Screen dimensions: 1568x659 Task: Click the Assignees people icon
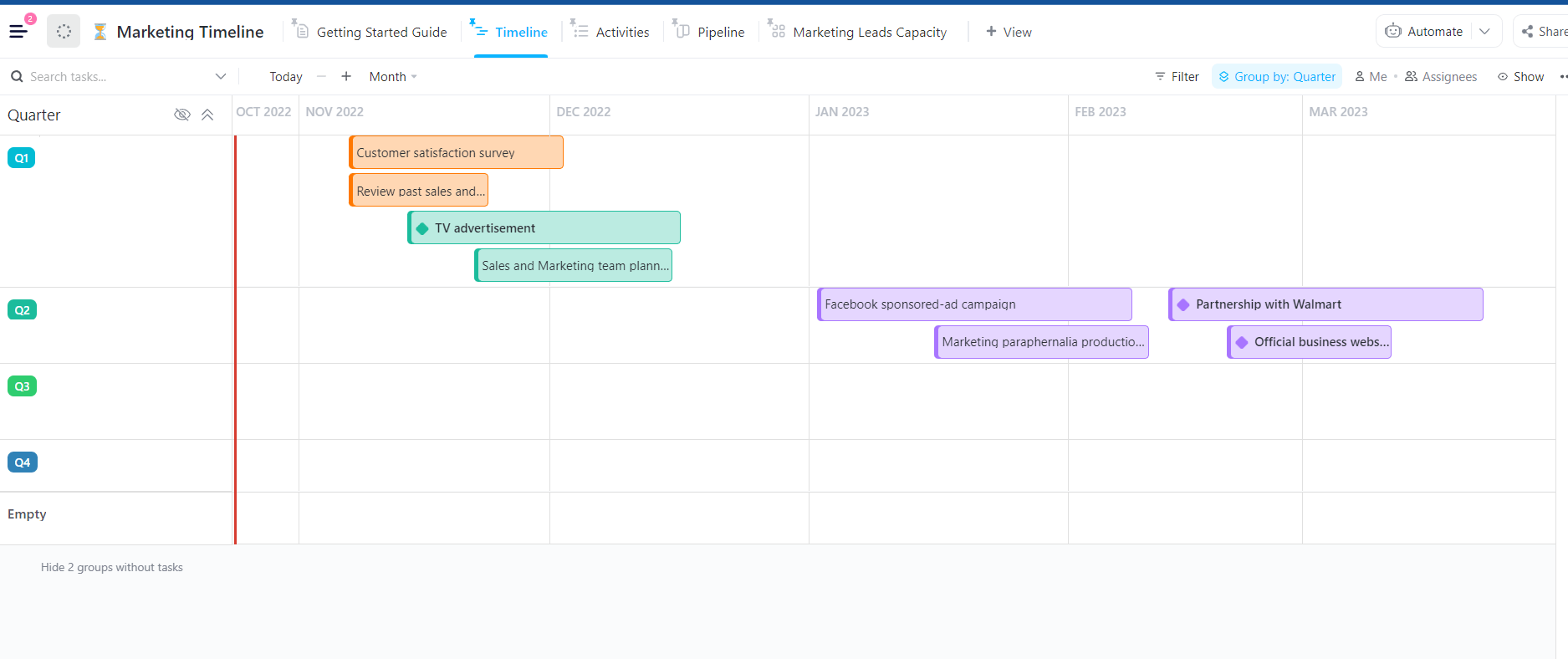(1411, 76)
